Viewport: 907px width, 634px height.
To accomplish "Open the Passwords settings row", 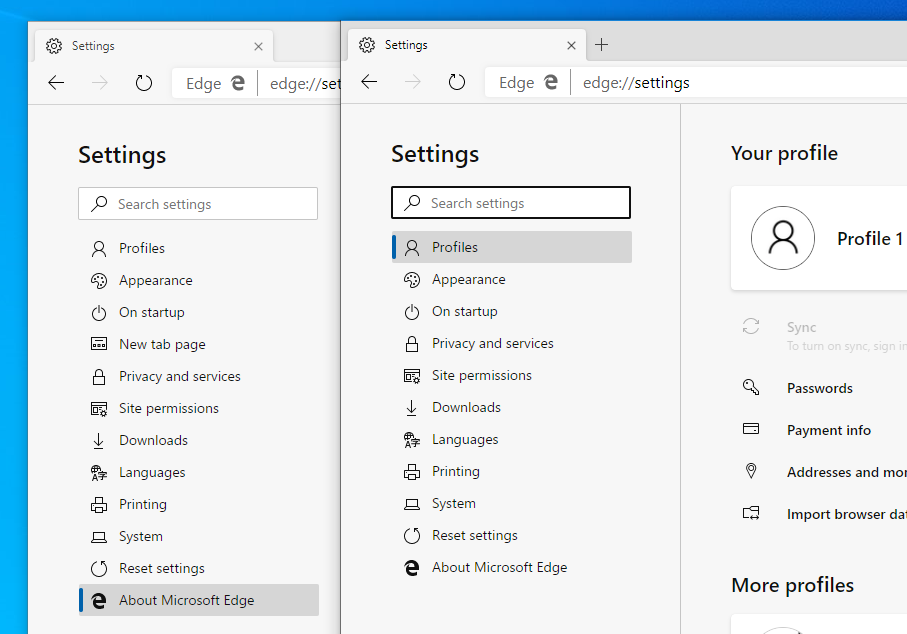I will pos(819,388).
